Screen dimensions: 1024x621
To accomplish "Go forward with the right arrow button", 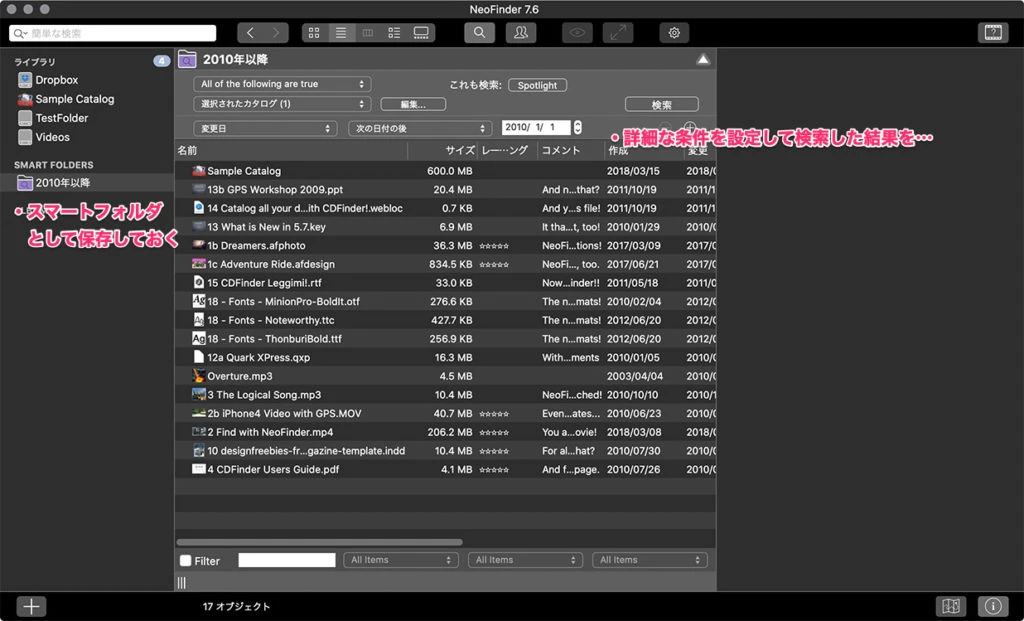I will tap(276, 33).
